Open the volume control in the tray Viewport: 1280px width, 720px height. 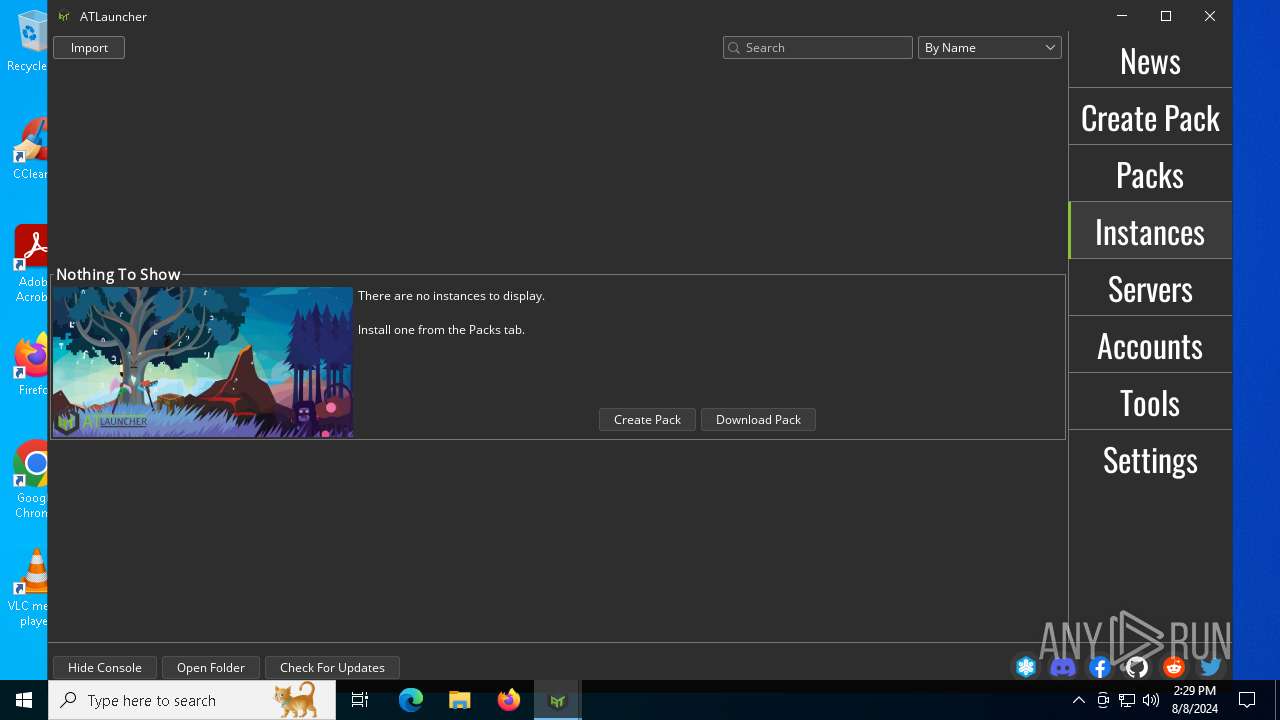click(1151, 700)
